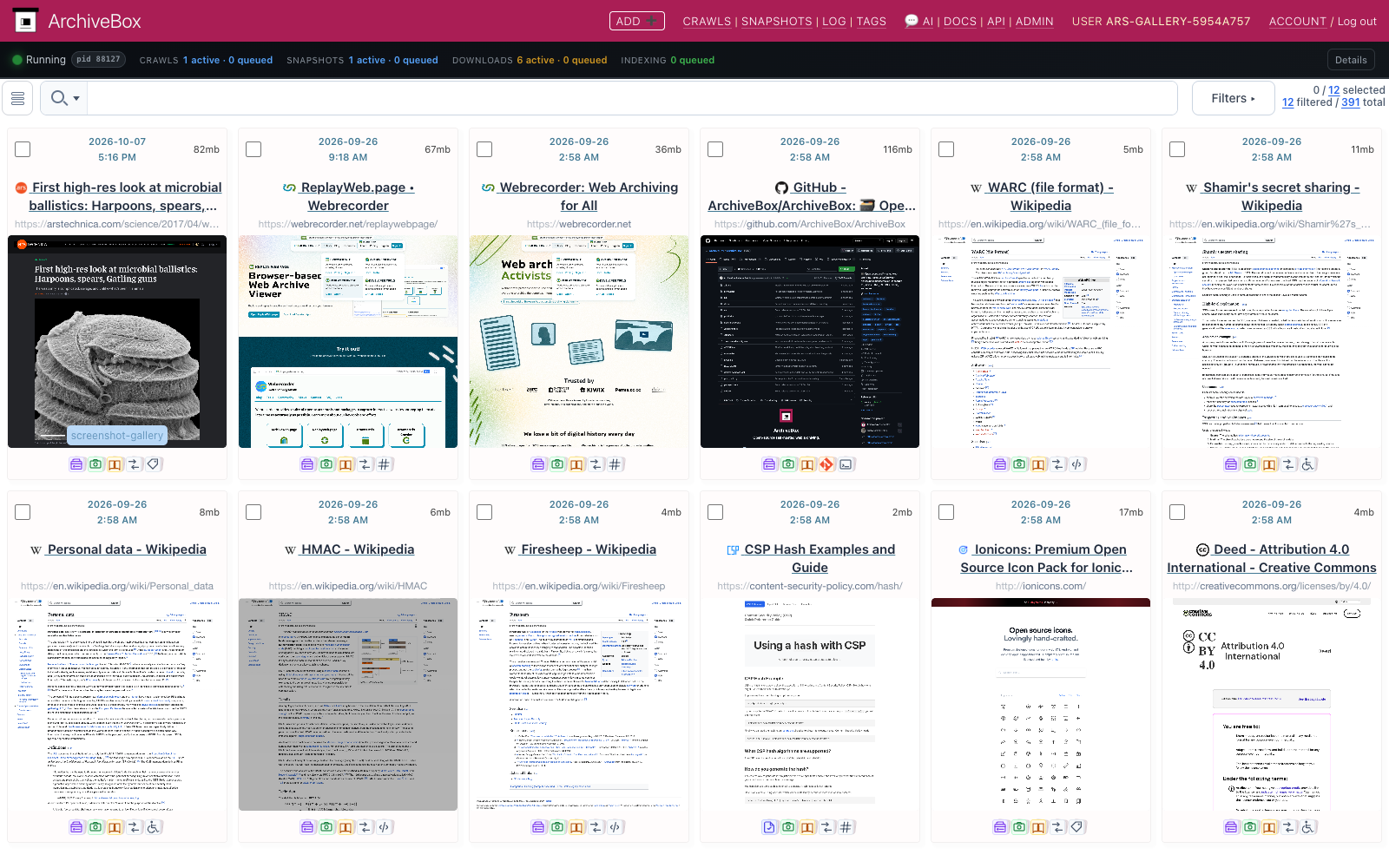Screen dimensions: 1389x868
Task: Open the LOG page from header
Action: point(833,22)
